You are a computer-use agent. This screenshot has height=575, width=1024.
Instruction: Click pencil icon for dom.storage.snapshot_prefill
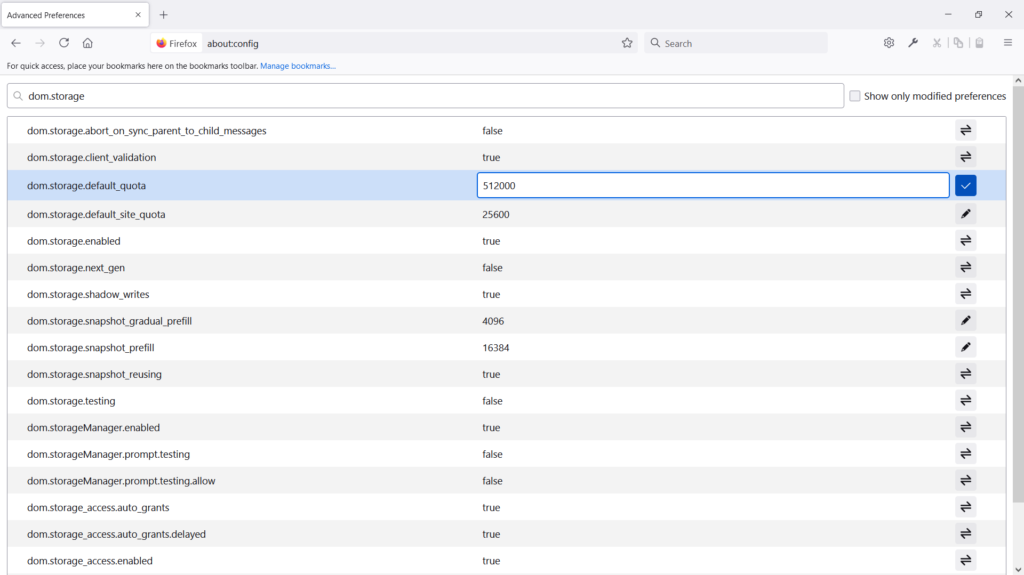coord(965,347)
